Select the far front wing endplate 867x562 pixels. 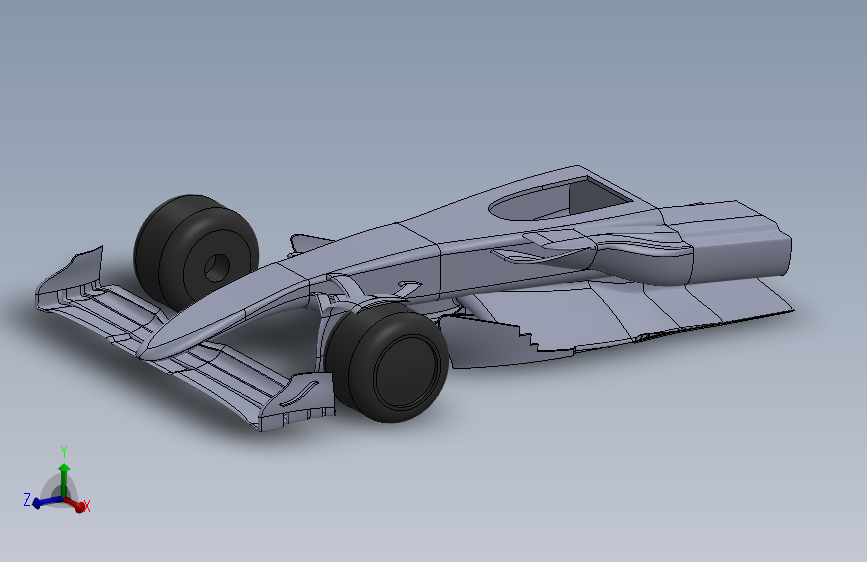click(69, 277)
